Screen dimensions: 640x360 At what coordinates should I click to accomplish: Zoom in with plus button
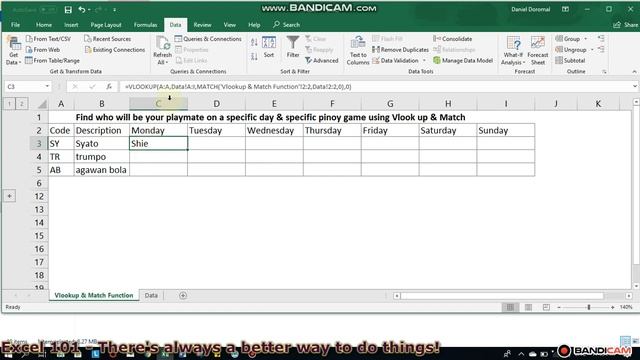tap(613, 307)
